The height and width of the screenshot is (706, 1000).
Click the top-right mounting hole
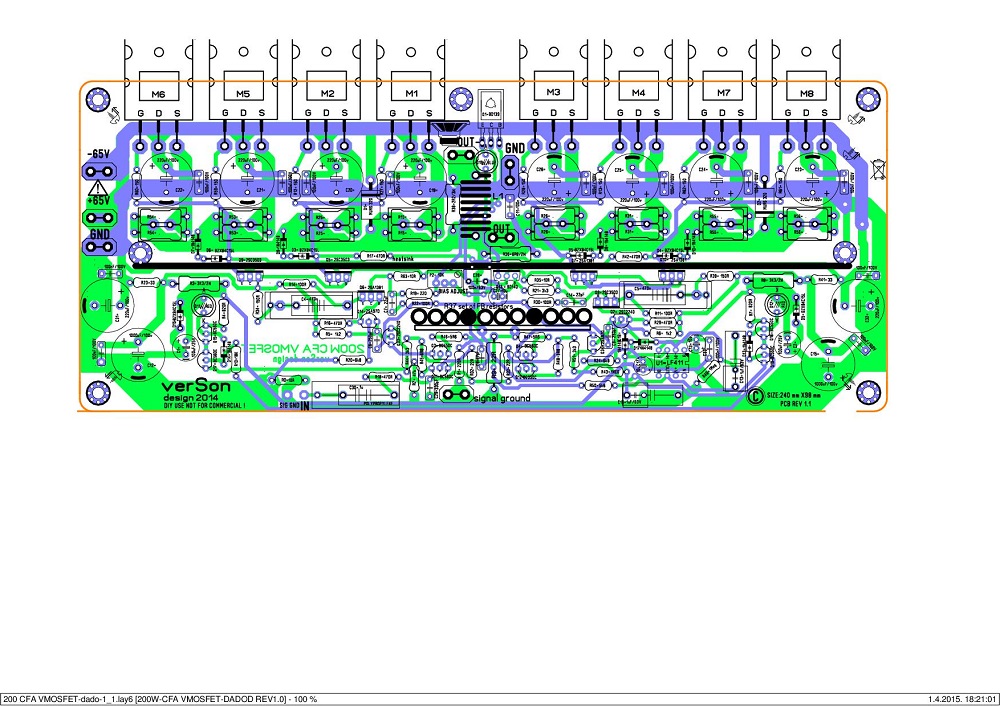click(x=868, y=99)
